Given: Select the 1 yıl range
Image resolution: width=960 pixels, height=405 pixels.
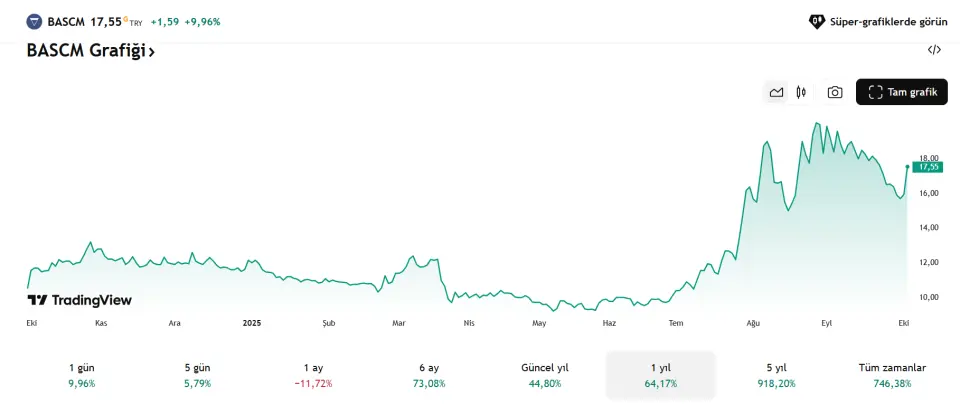Looking at the screenshot, I should [660, 375].
